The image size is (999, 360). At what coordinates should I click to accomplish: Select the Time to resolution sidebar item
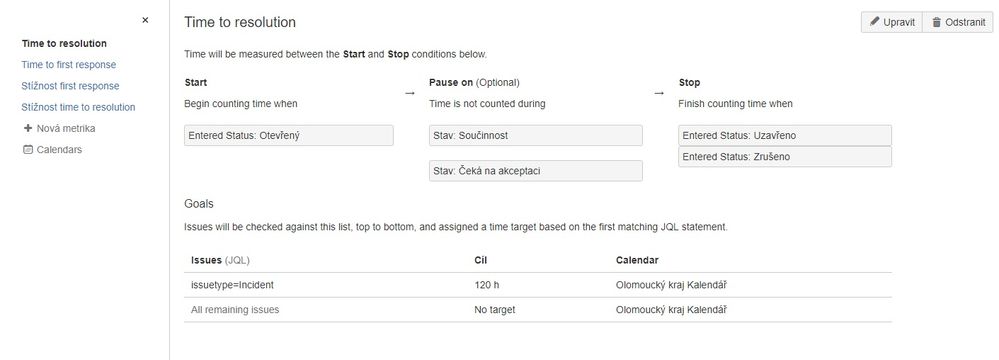(64, 43)
